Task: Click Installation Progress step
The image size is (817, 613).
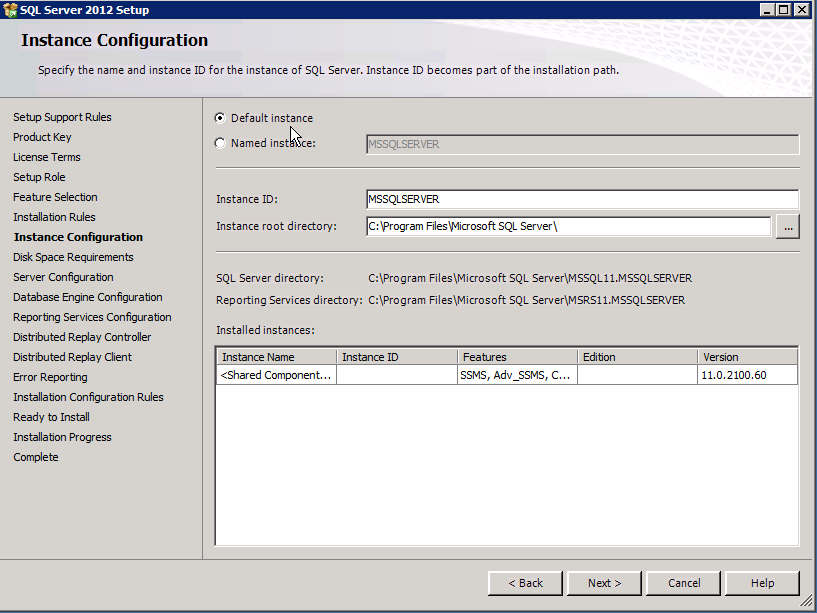Action: point(62,437)
